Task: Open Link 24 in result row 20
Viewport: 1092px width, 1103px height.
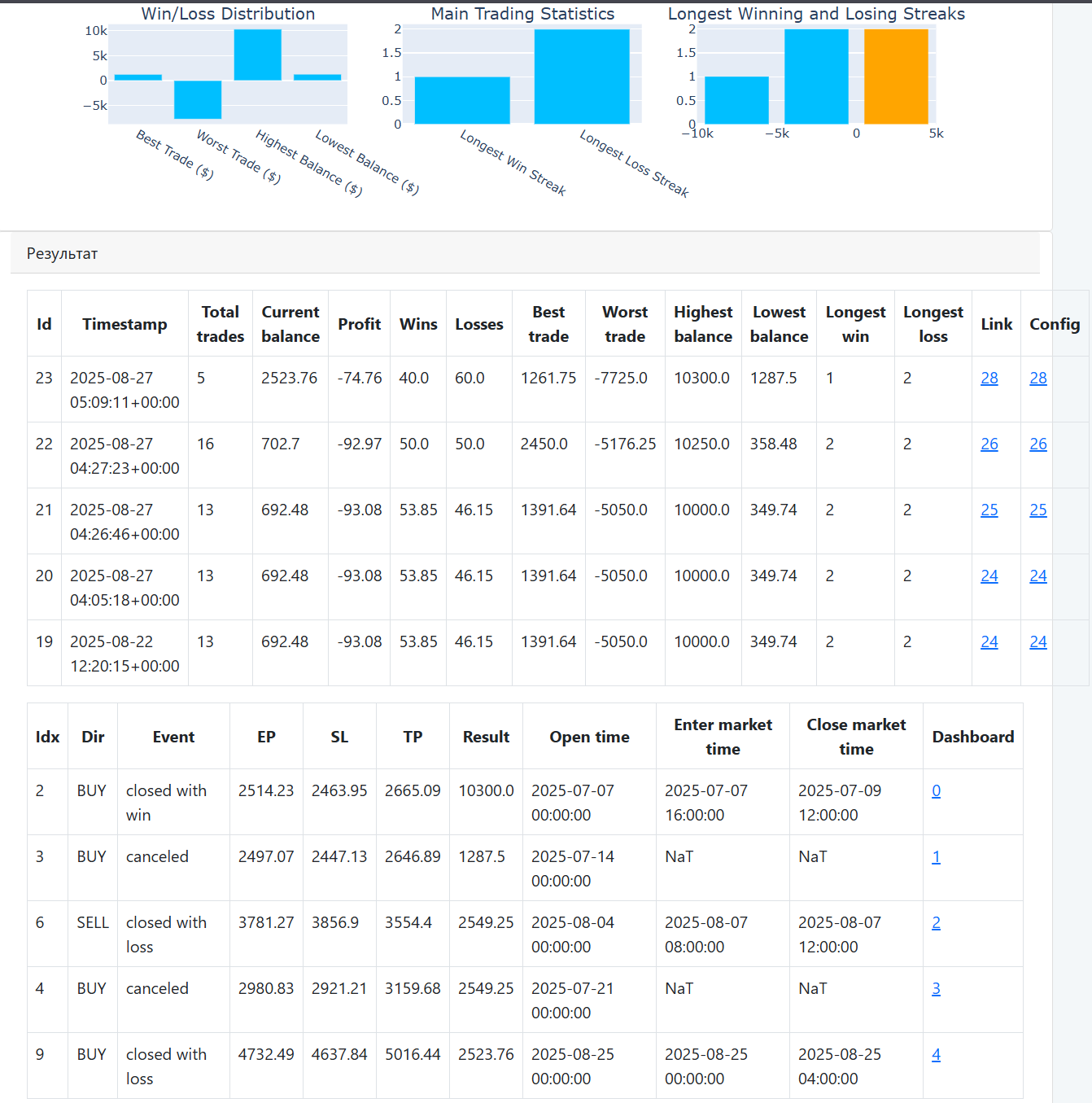Action: (x=989, y=576)
